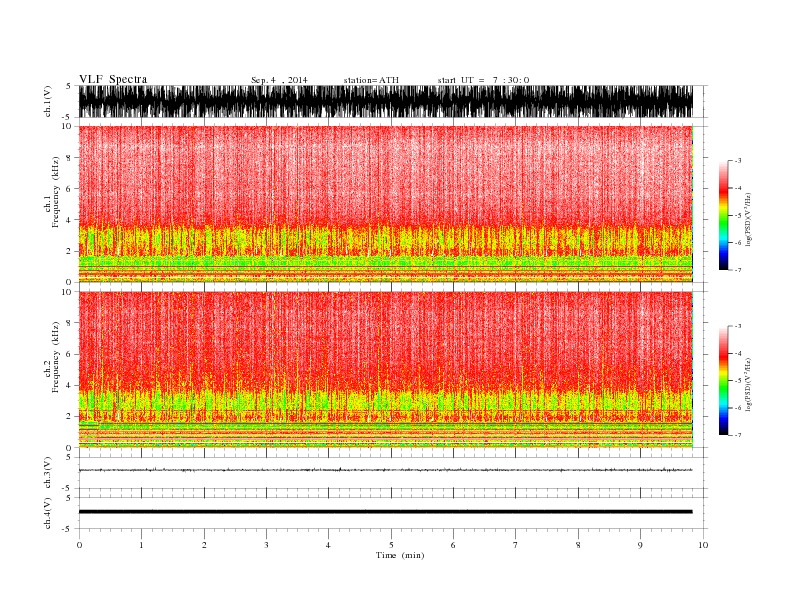Click the "-5" tick on ch.2 colorbar
This screenshot has height=612, width=792.
738,380
